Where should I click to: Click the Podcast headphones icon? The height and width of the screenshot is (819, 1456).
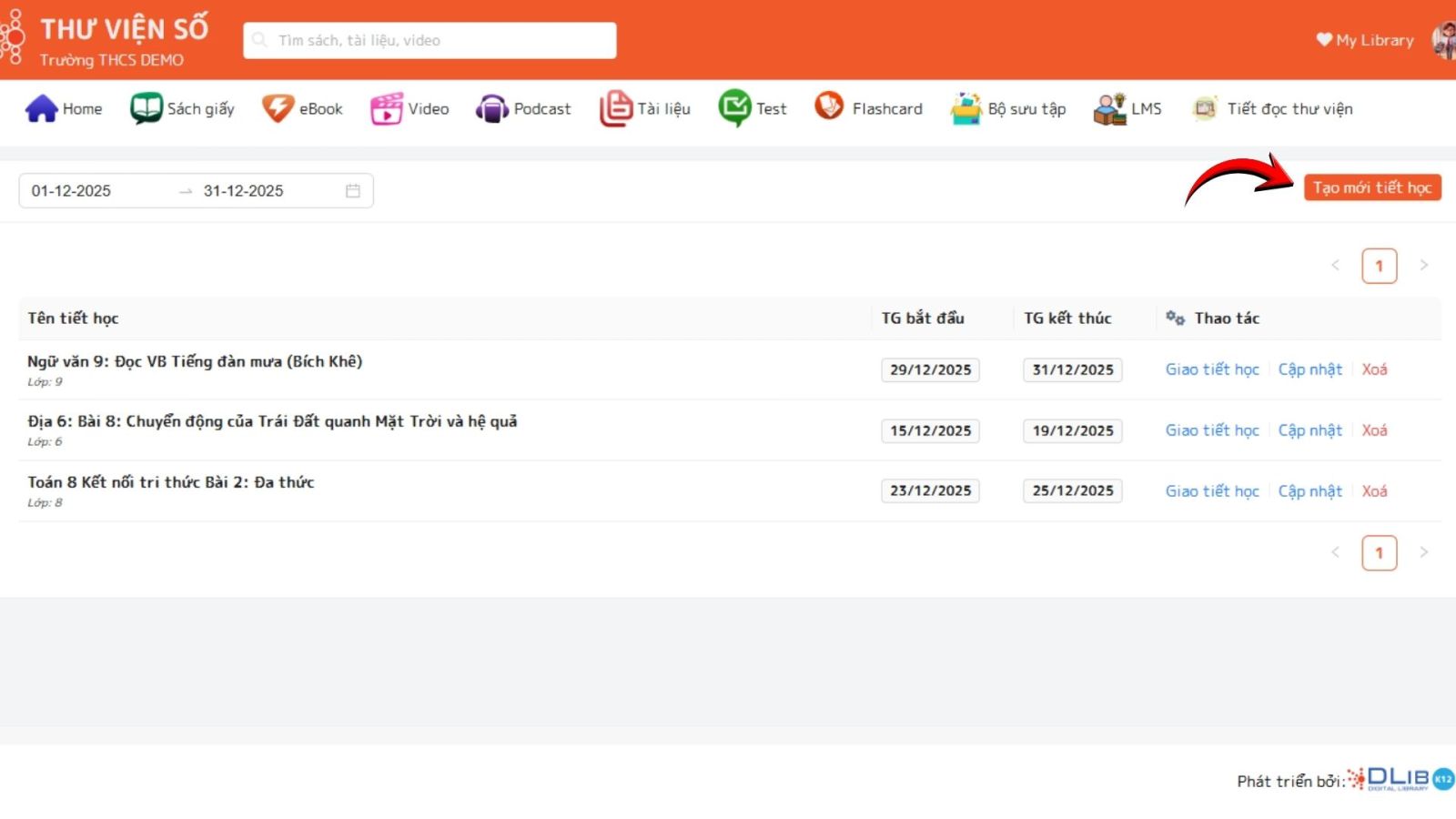[x=491, y=109]
